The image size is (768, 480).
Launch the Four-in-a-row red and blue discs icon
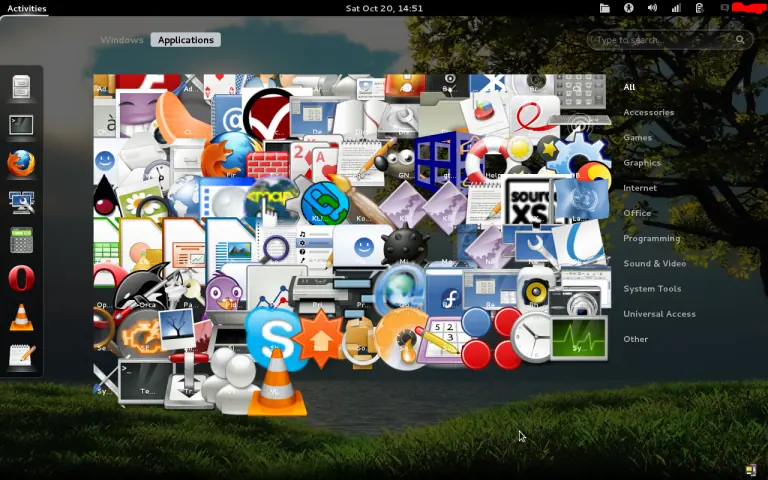pyautogui.click(x=491, y=338)
